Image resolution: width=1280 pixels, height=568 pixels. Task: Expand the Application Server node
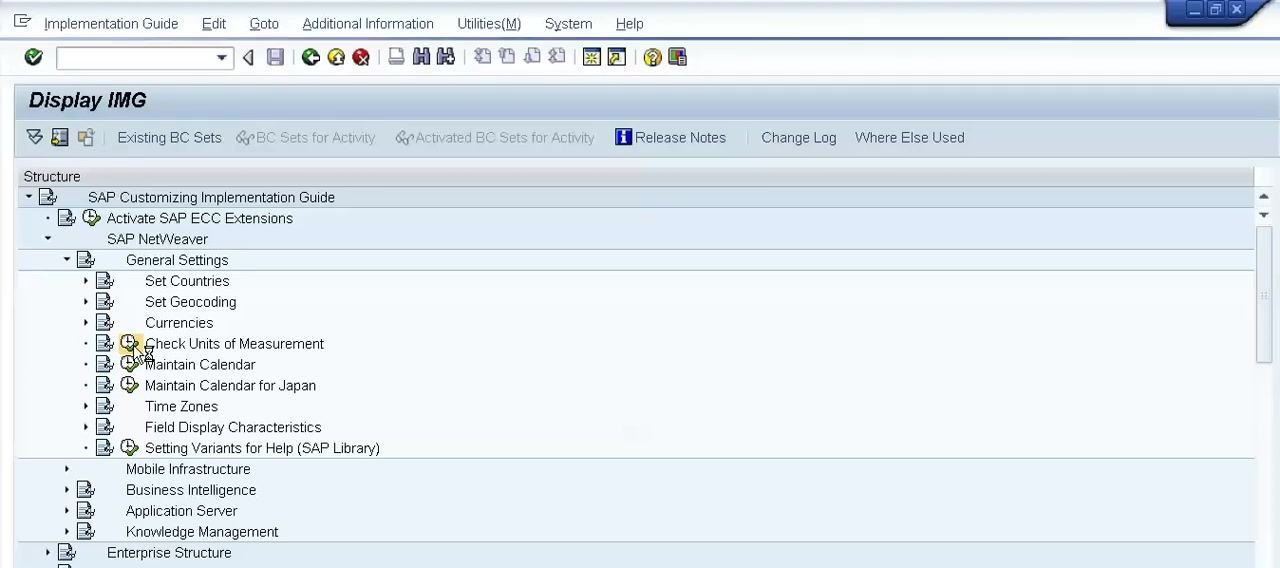point(67,511)
